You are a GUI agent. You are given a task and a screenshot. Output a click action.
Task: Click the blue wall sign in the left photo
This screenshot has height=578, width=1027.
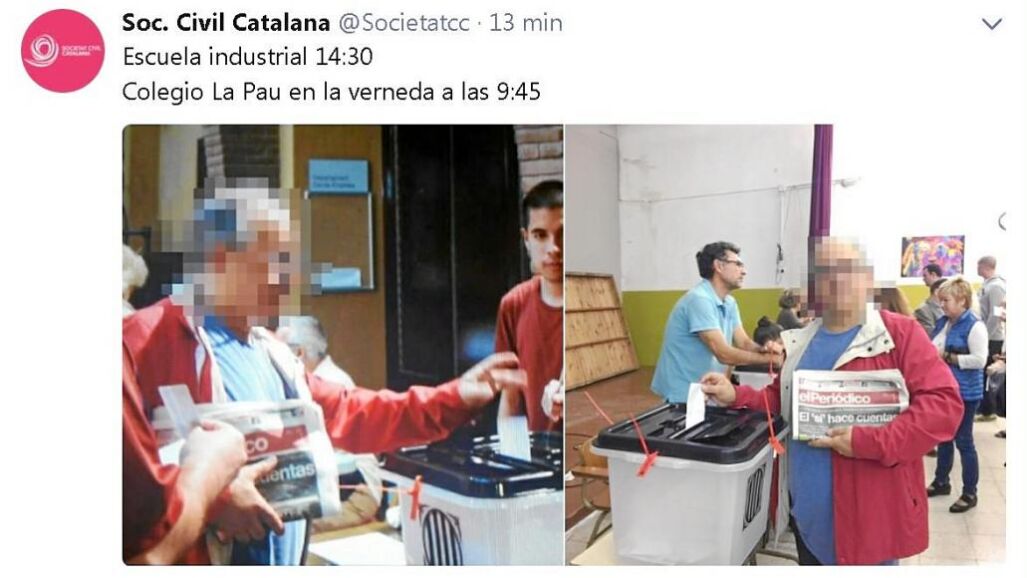click(x=339, y=176)
